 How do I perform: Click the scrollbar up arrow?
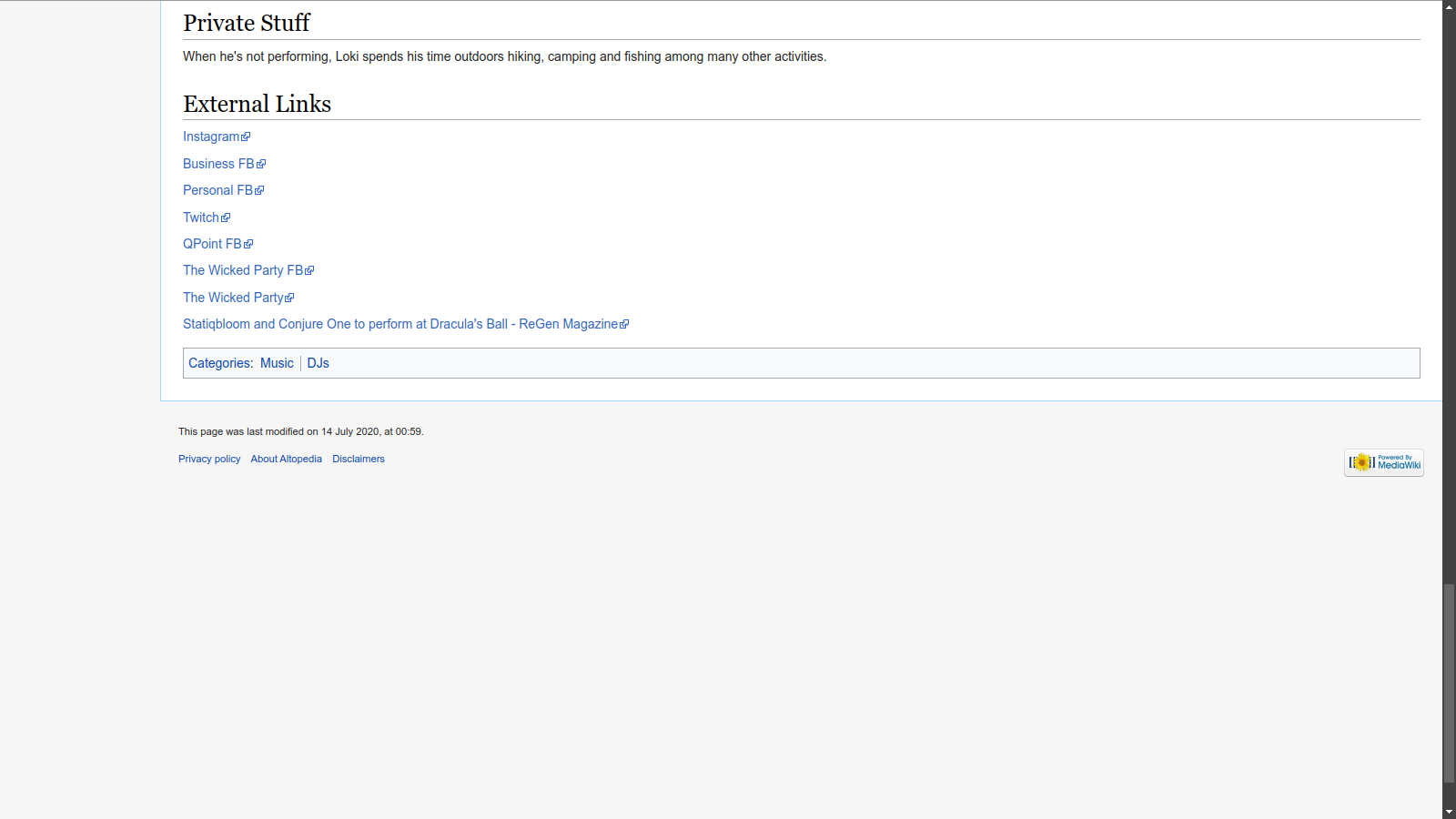(1449, 6)
